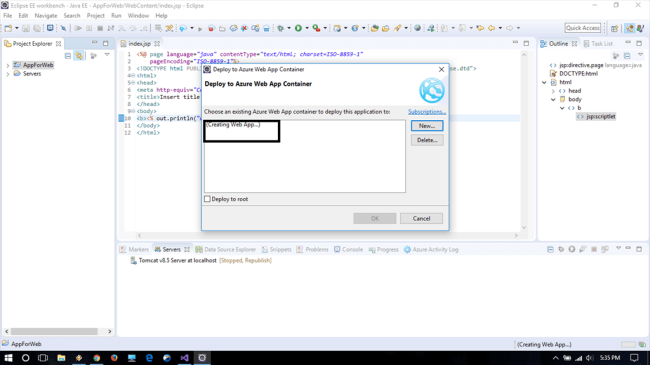This screenshot has height=365, width=650.
Task: Switch to the Progress tab
Action: pos(383,249)
